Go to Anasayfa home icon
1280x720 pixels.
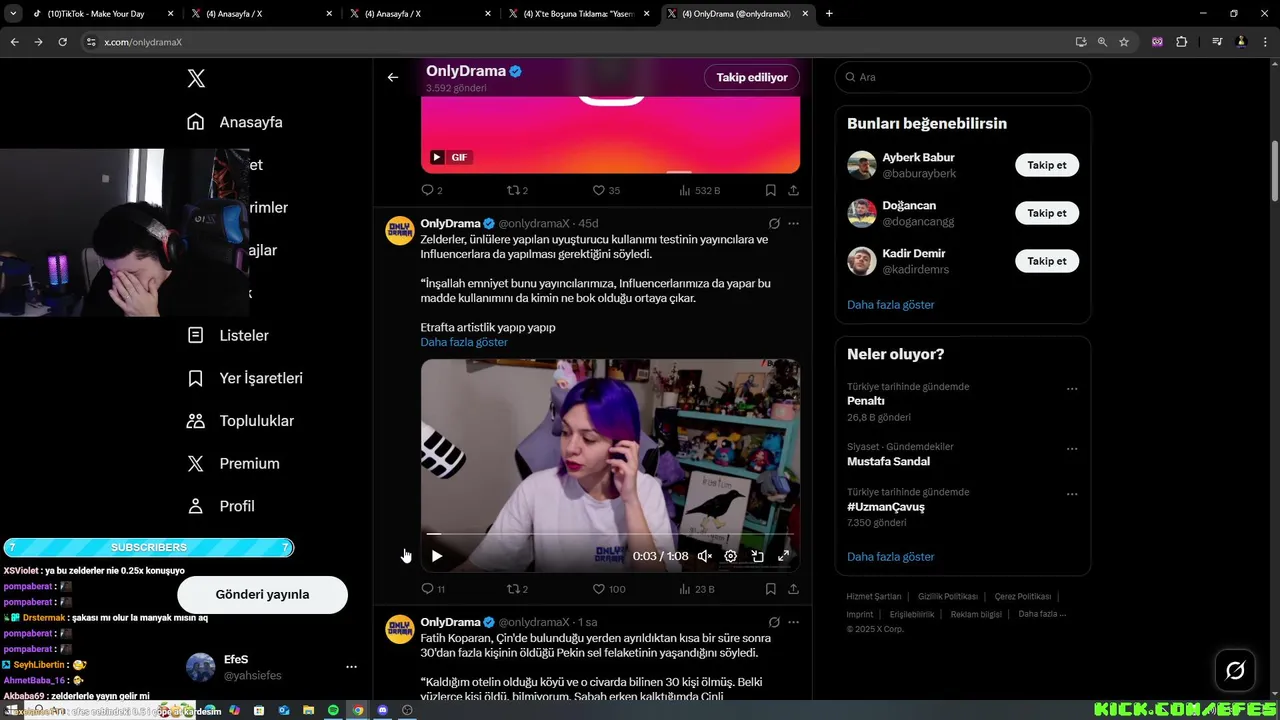point(196,122)
